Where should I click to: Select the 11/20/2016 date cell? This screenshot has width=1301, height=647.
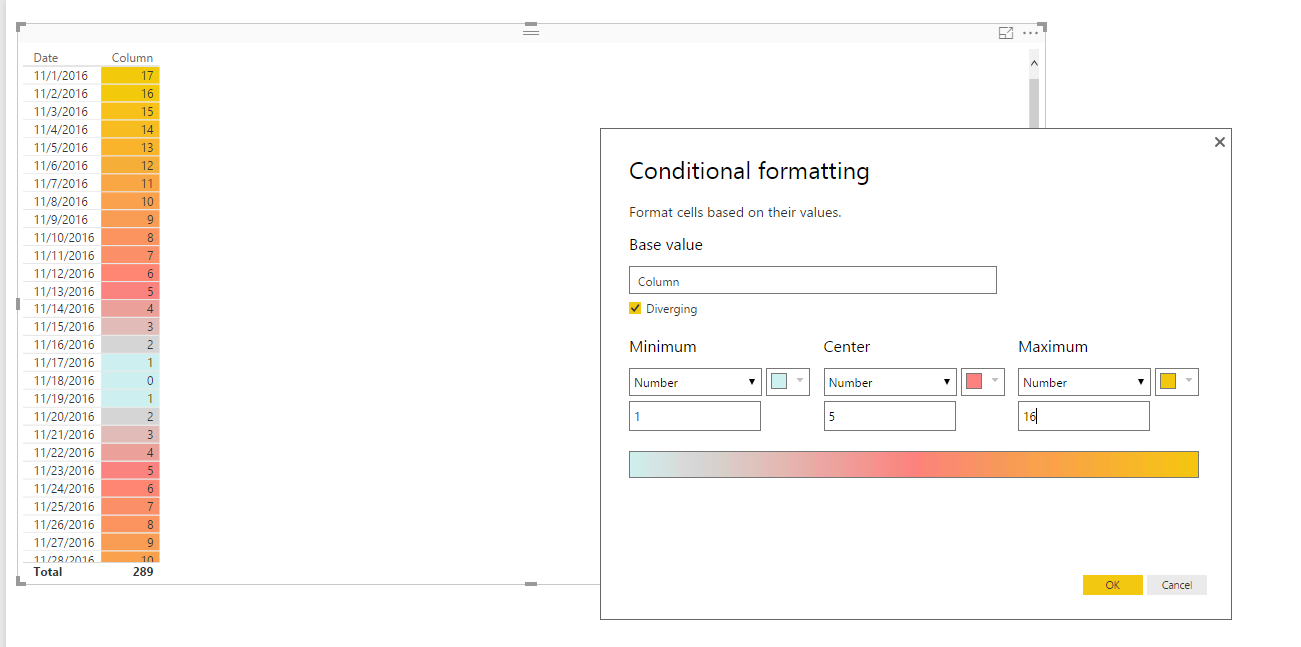click(x=64, y=417)
